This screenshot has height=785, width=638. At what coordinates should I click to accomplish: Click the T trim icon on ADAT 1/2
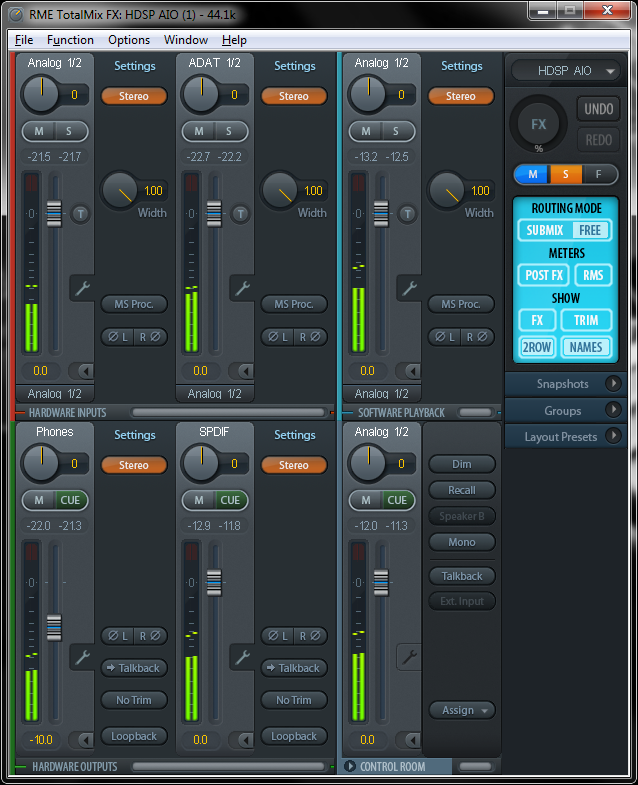click(x=240, y=214)
